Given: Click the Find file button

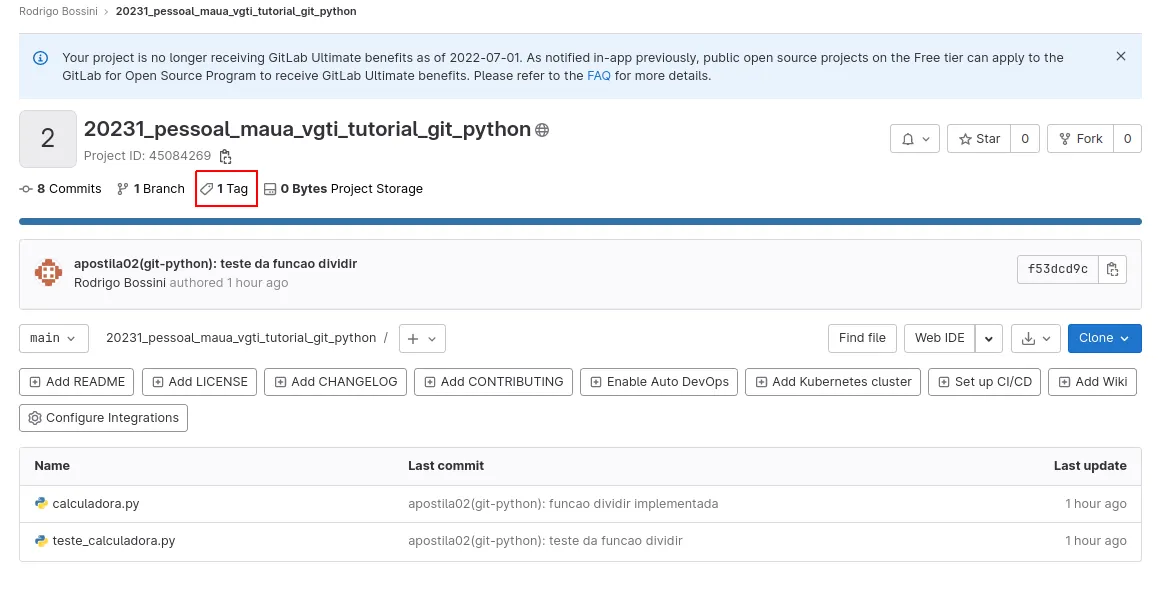Looking at the screenshot, I should 862,338.
